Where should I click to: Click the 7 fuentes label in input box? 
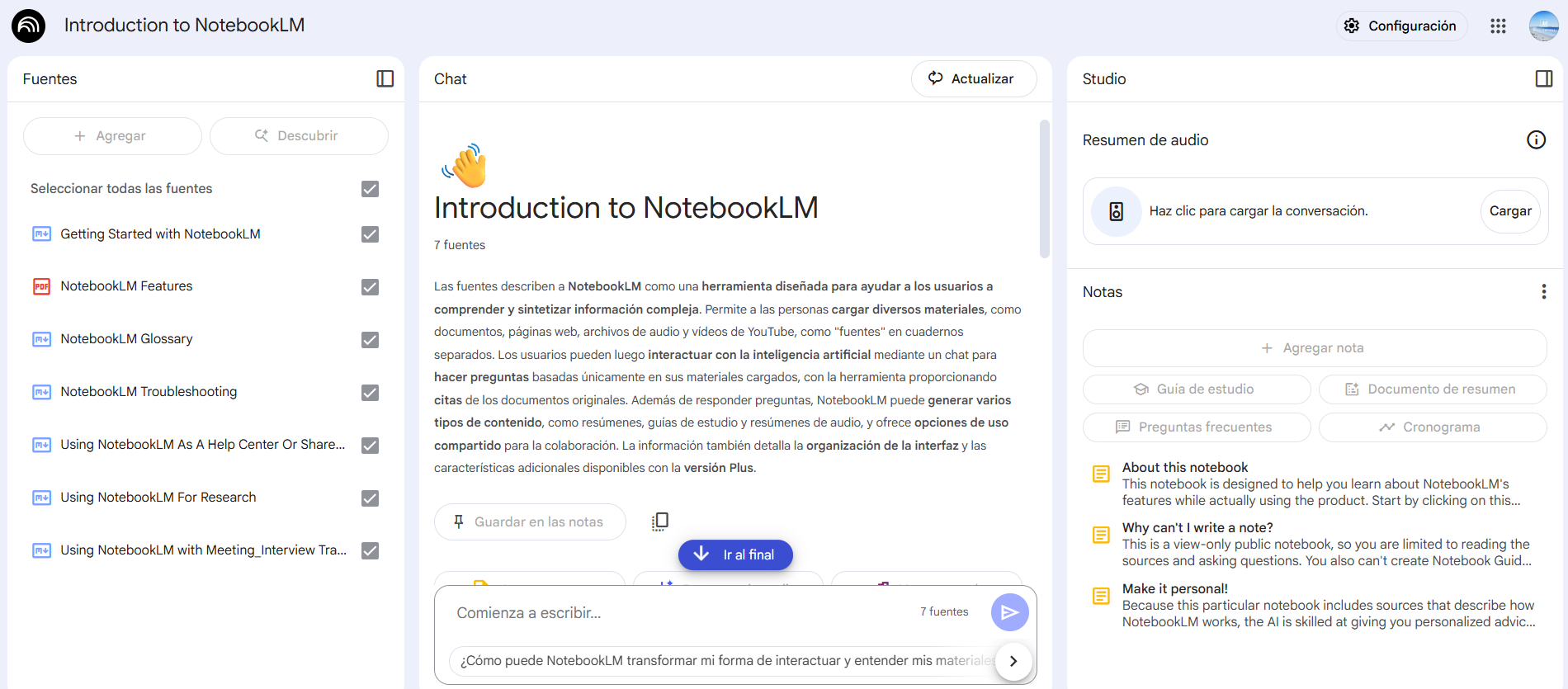tap(944, 611)
